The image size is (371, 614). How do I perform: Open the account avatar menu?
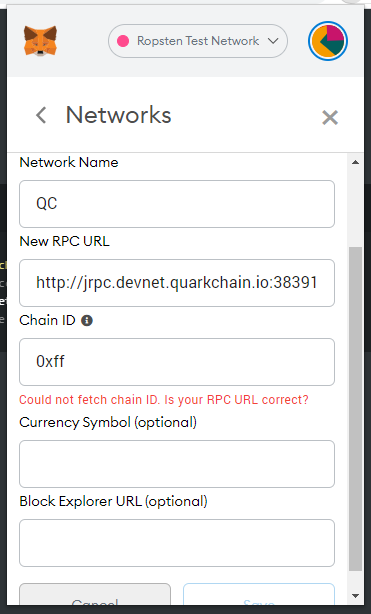(328, 41)
